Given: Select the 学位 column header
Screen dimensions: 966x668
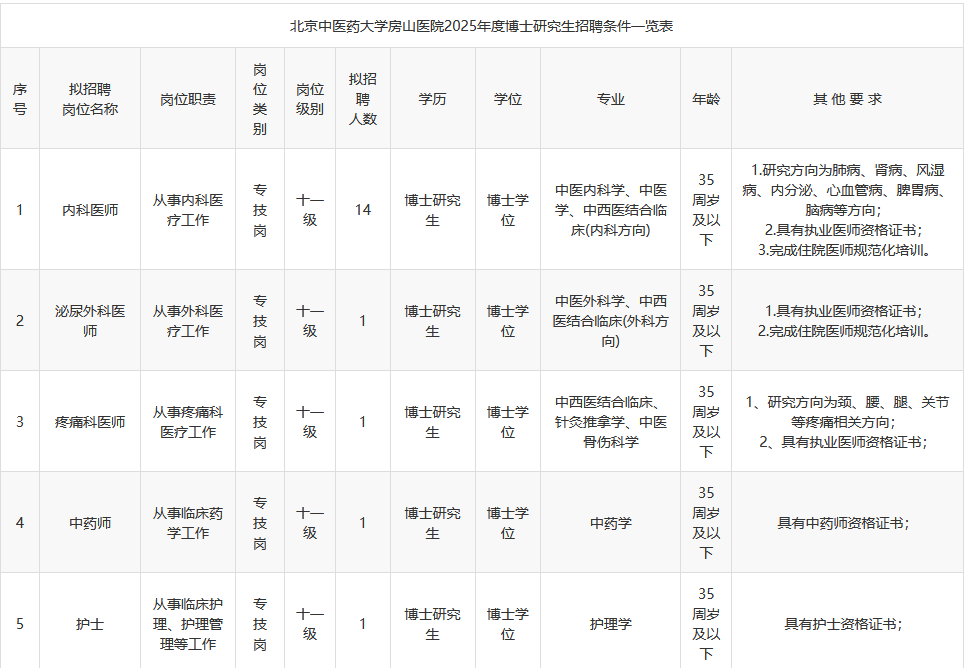Looking at the screenshot, I should (x=508, y=99).
